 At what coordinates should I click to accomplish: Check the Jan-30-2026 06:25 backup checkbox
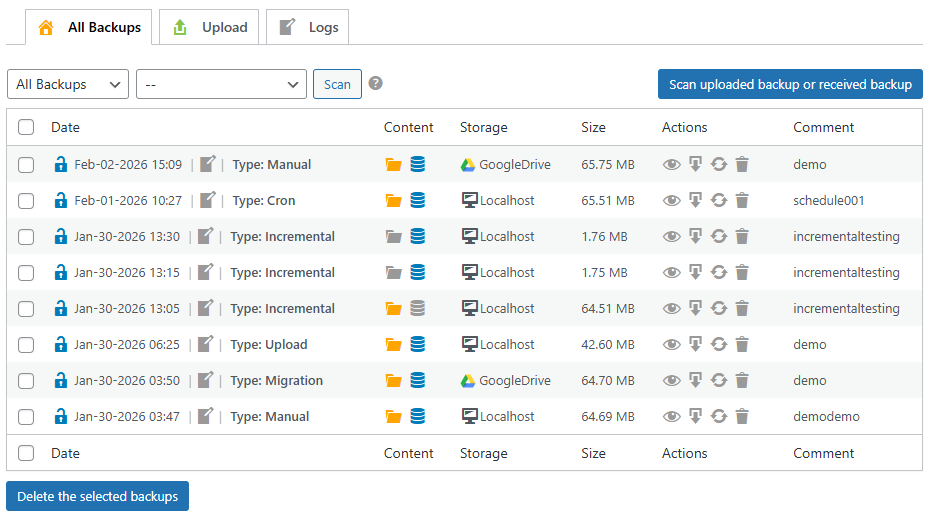(x=26, y=345)
